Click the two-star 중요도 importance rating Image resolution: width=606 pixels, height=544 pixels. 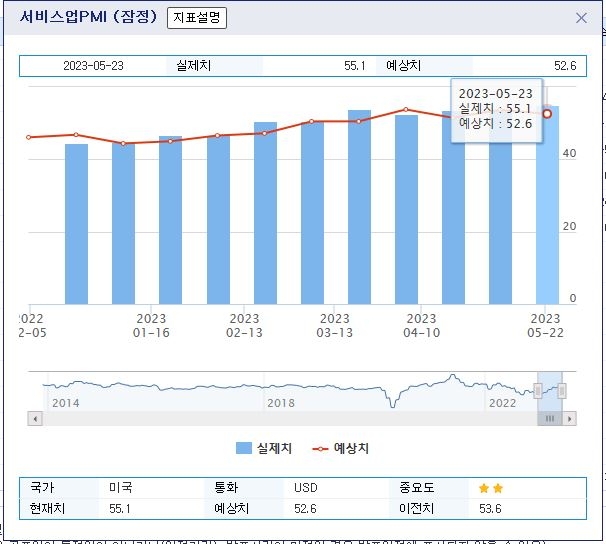pos(491,488)
